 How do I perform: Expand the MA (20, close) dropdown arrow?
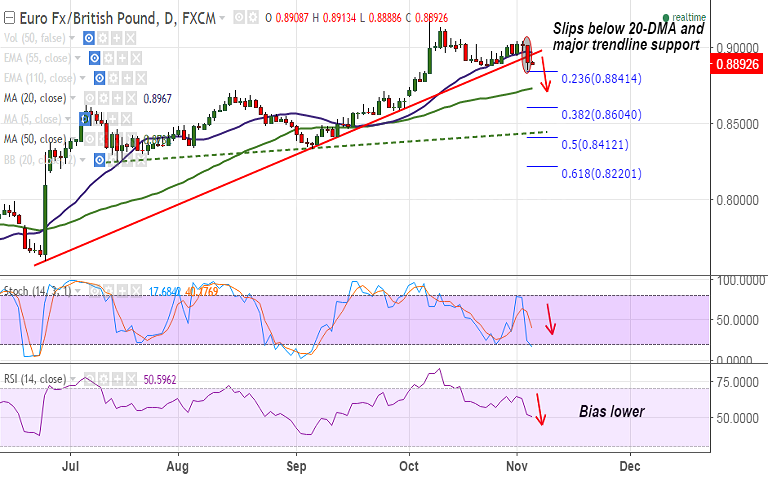73,98
